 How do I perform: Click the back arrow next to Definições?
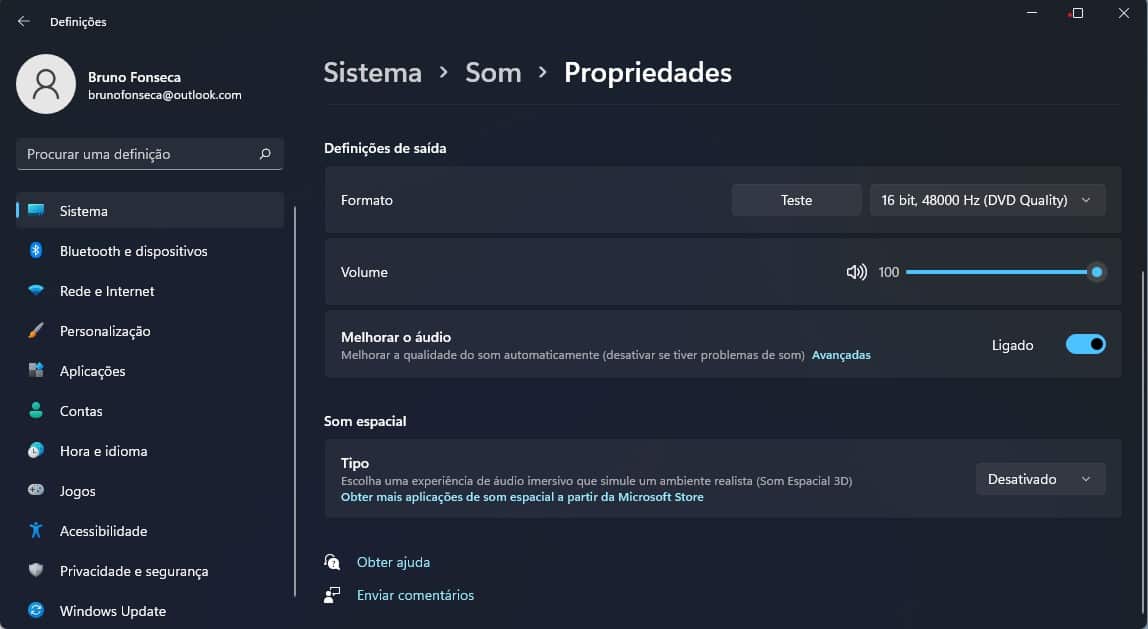coord(23,21)
